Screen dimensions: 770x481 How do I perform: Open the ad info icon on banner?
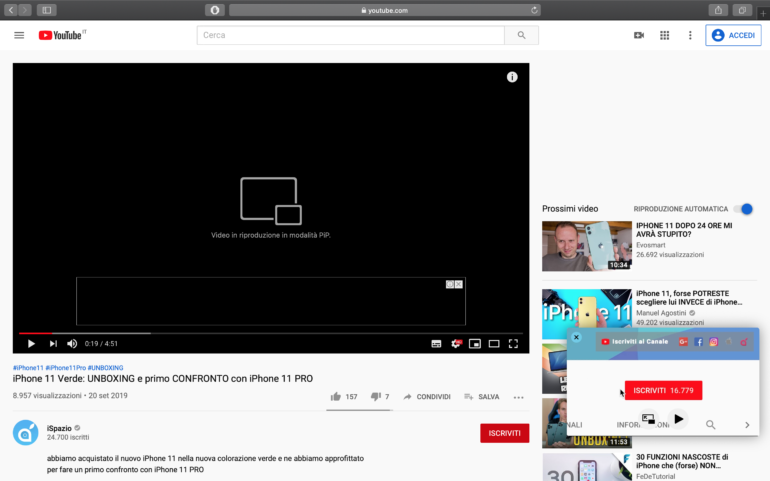click(x=449, y=284)
